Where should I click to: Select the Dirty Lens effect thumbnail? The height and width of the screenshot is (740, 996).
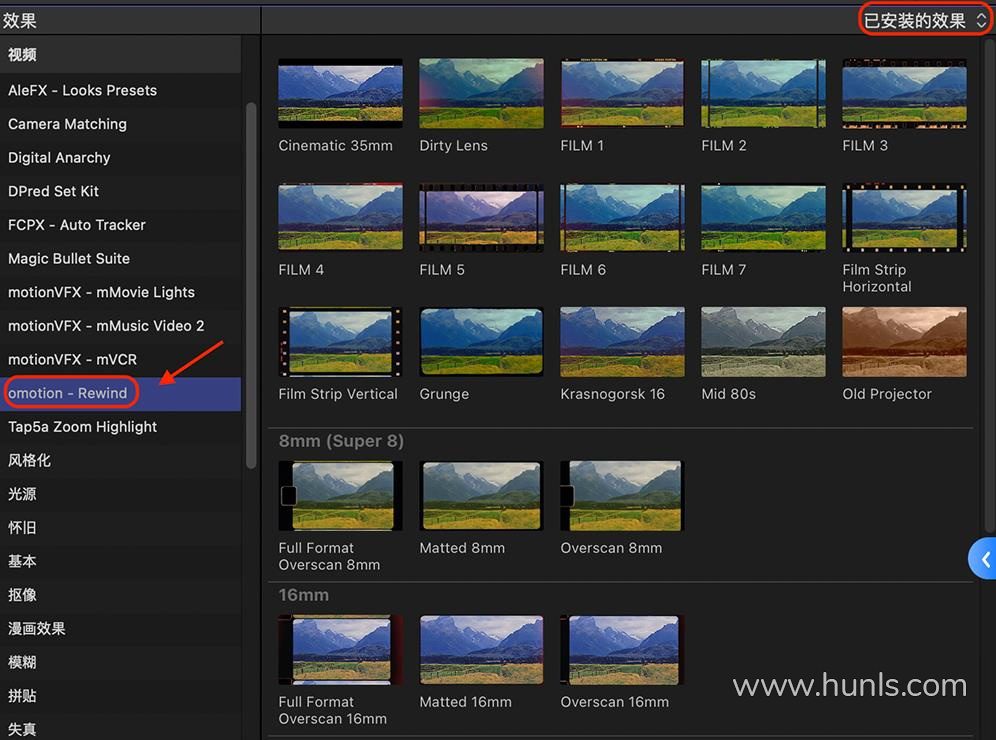click(481, 93)
